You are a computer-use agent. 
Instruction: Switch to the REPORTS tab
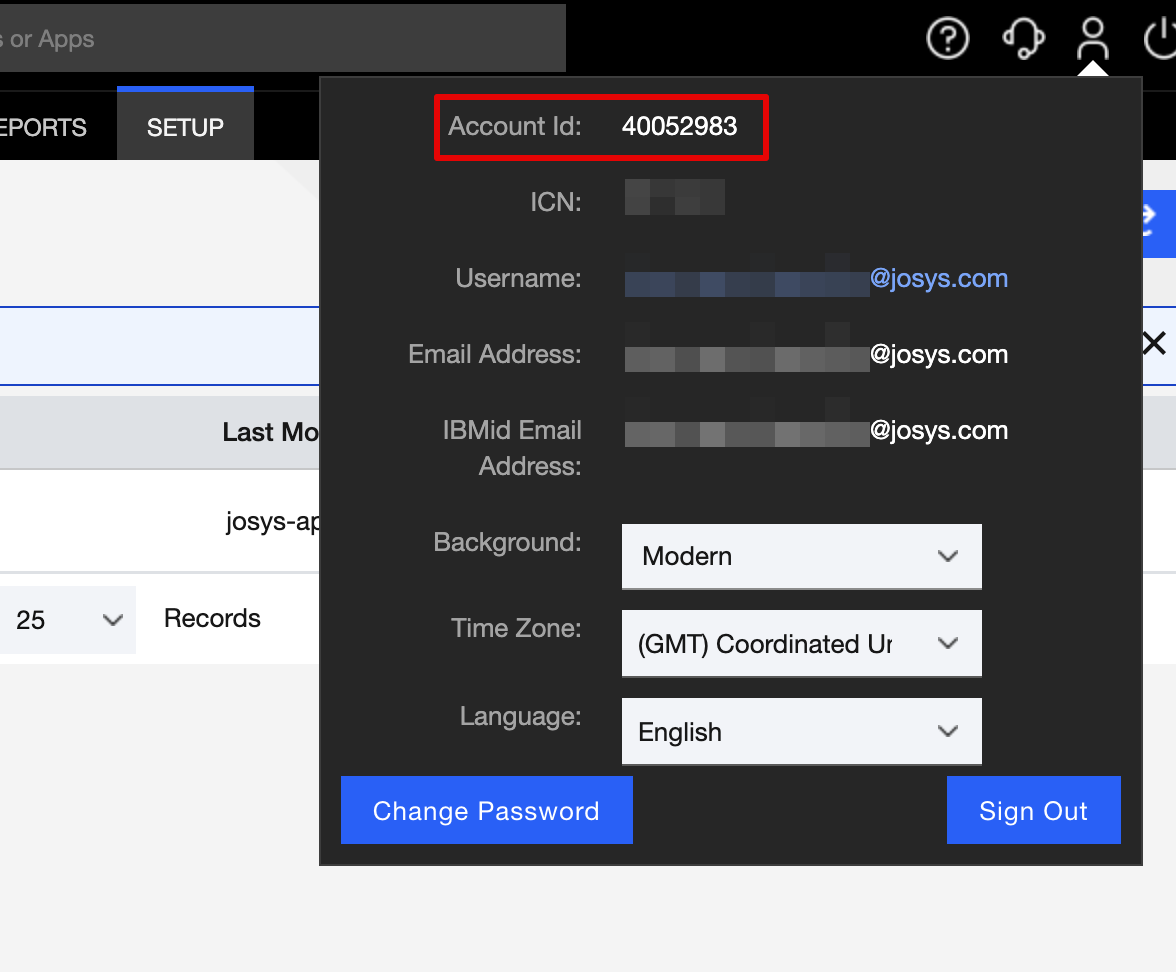[43, 128]
